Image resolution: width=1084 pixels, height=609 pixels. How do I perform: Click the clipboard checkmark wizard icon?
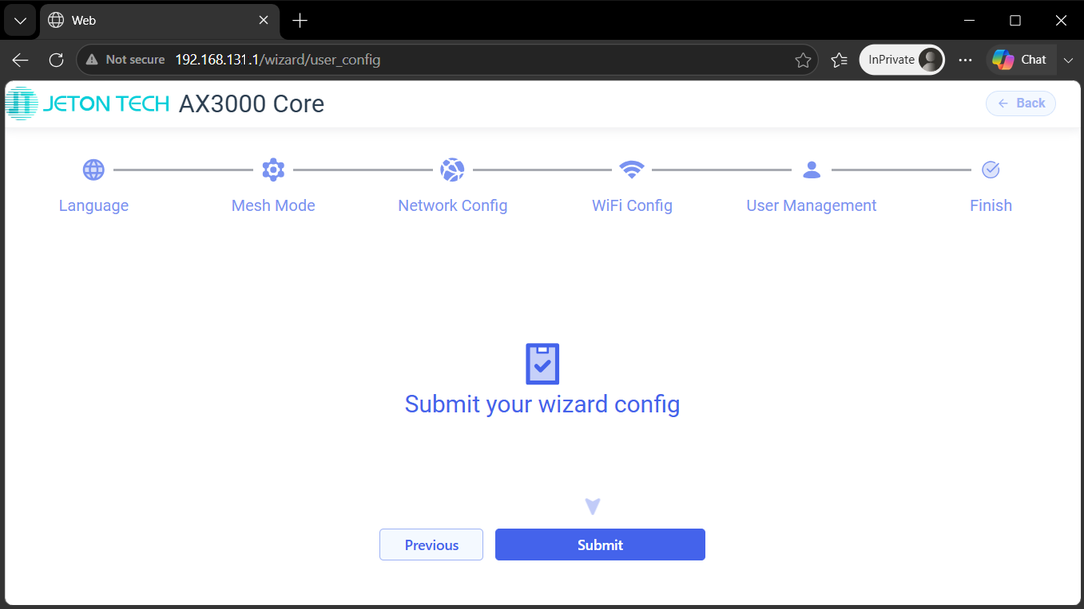click(542, 364)
